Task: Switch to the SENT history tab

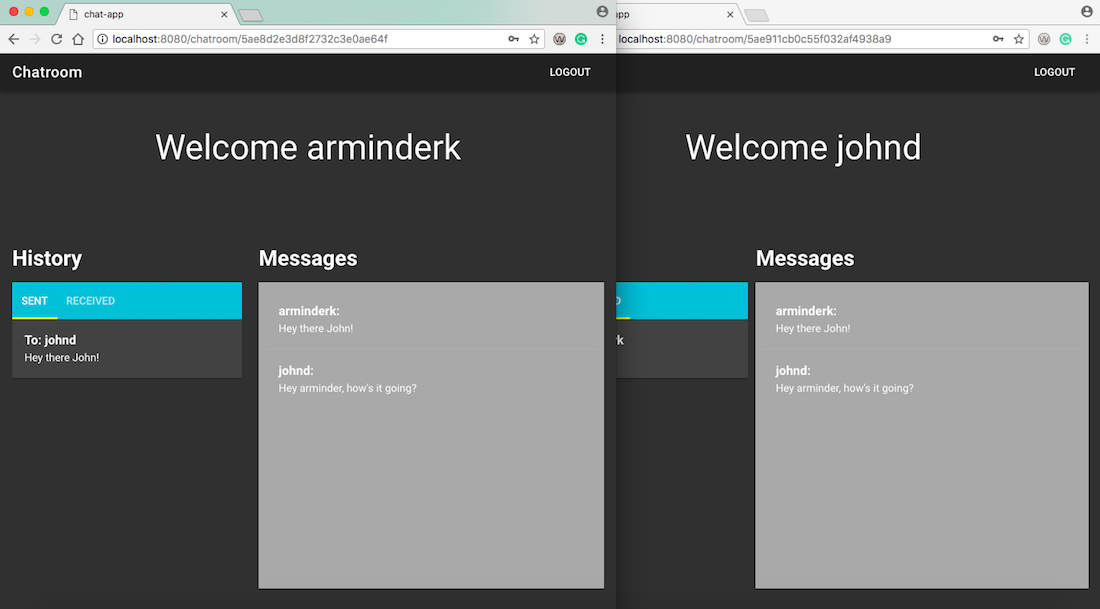Action: coord(34,301)
